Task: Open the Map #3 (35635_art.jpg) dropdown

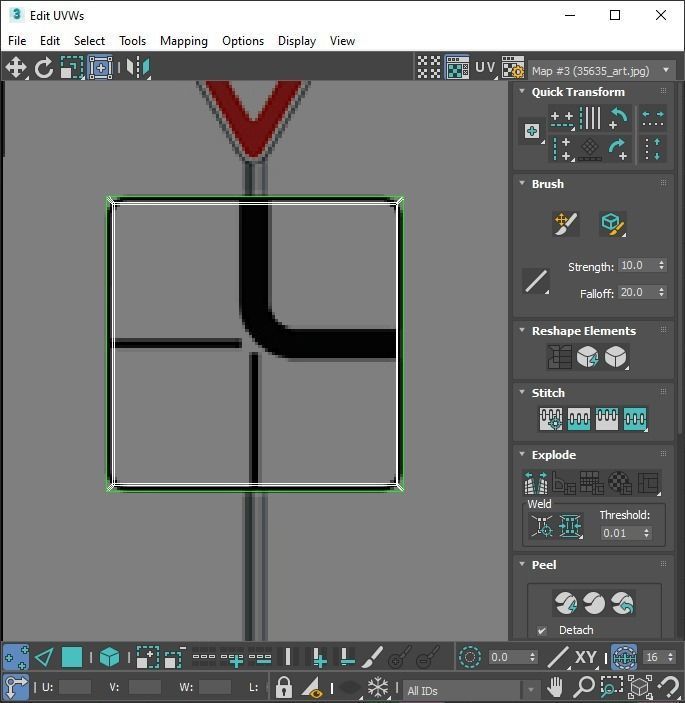Action: click(602, 71)
